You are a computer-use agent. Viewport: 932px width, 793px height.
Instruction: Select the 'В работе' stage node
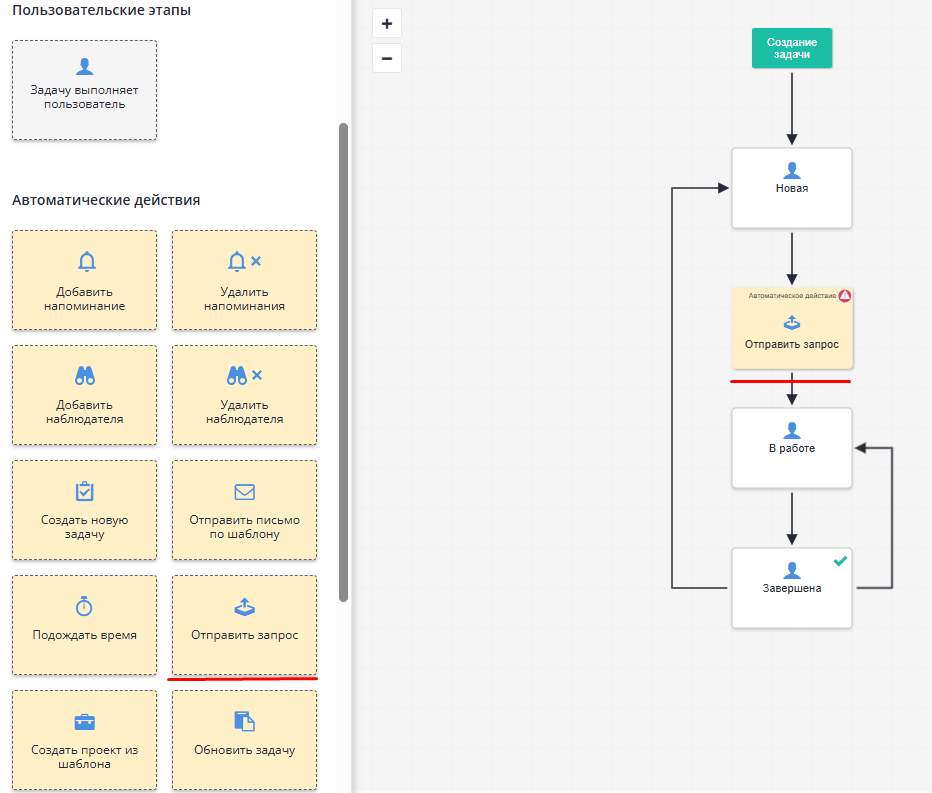point(791,448)
